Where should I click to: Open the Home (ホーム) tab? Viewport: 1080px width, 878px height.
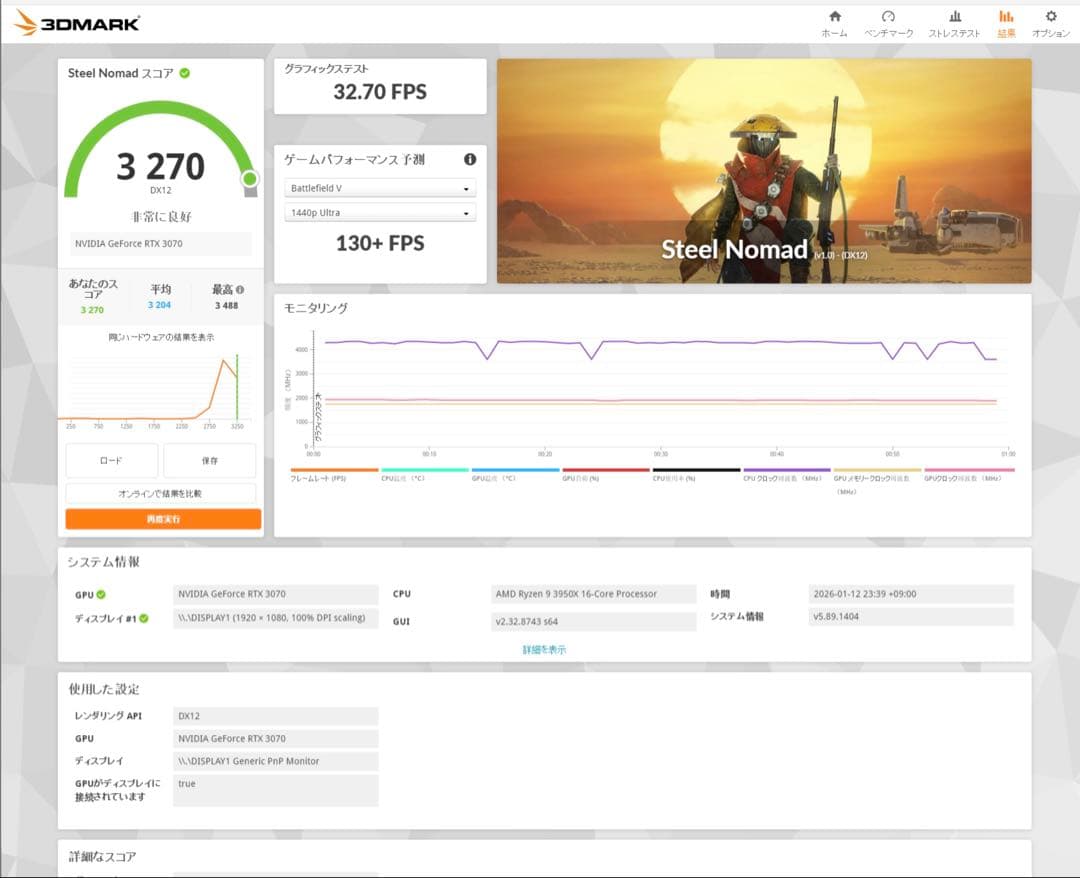tap(834, 23)
